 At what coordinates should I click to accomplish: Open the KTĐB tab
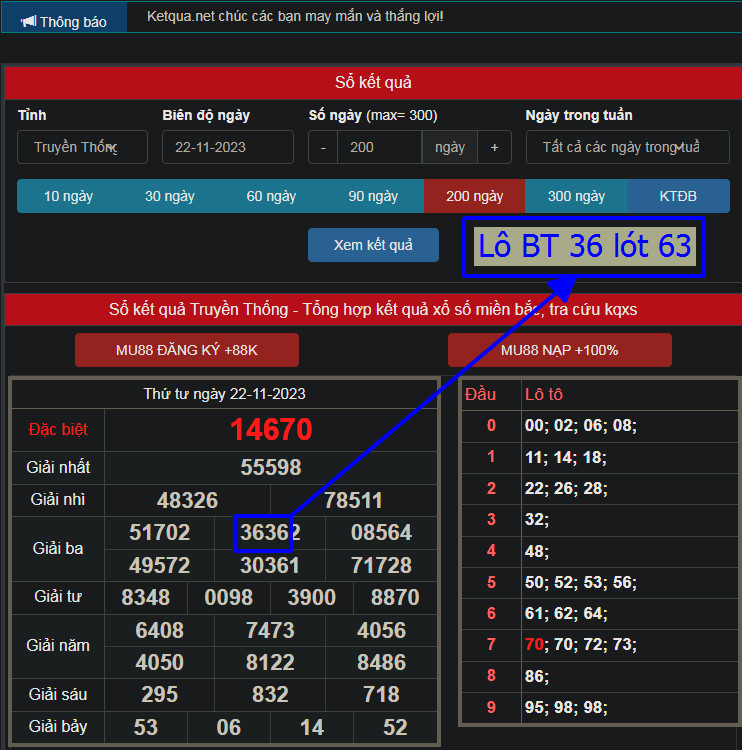[x=678, y=196]
